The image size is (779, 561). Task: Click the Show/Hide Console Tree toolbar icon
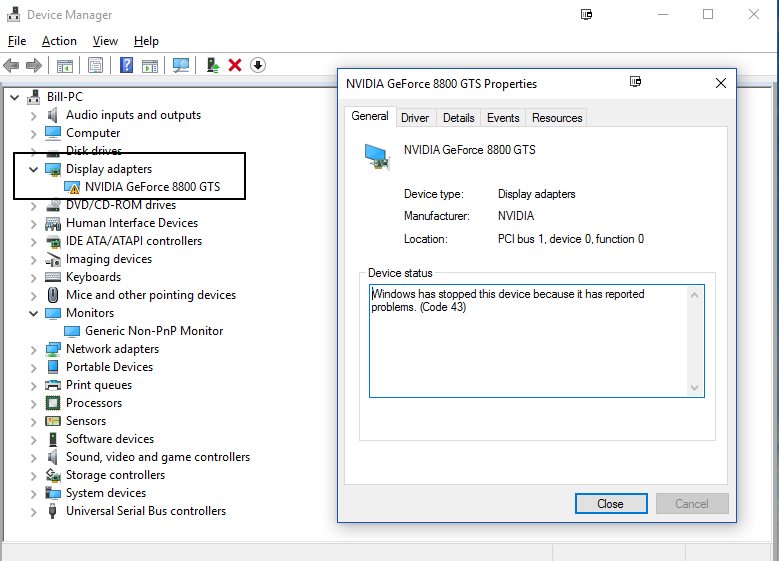(65, 65)
